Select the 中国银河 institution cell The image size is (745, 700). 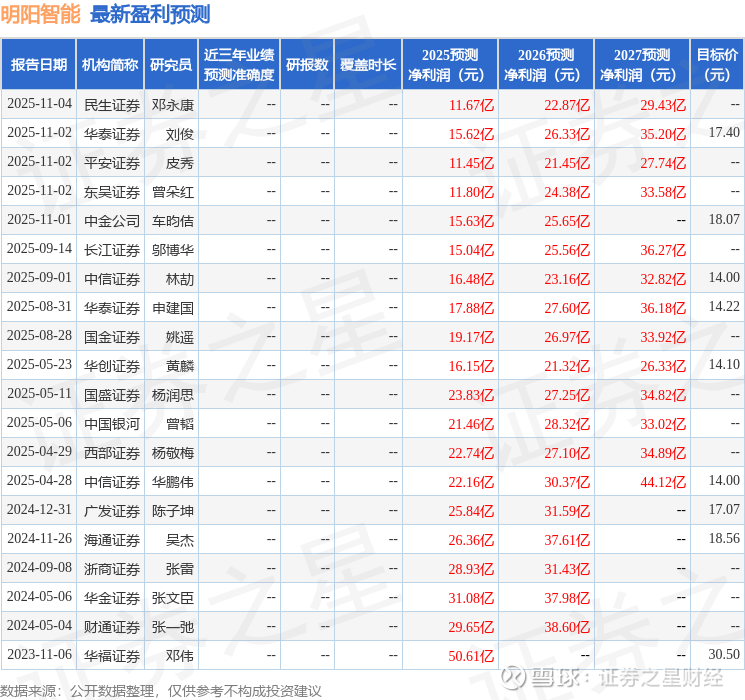[112, 424]
